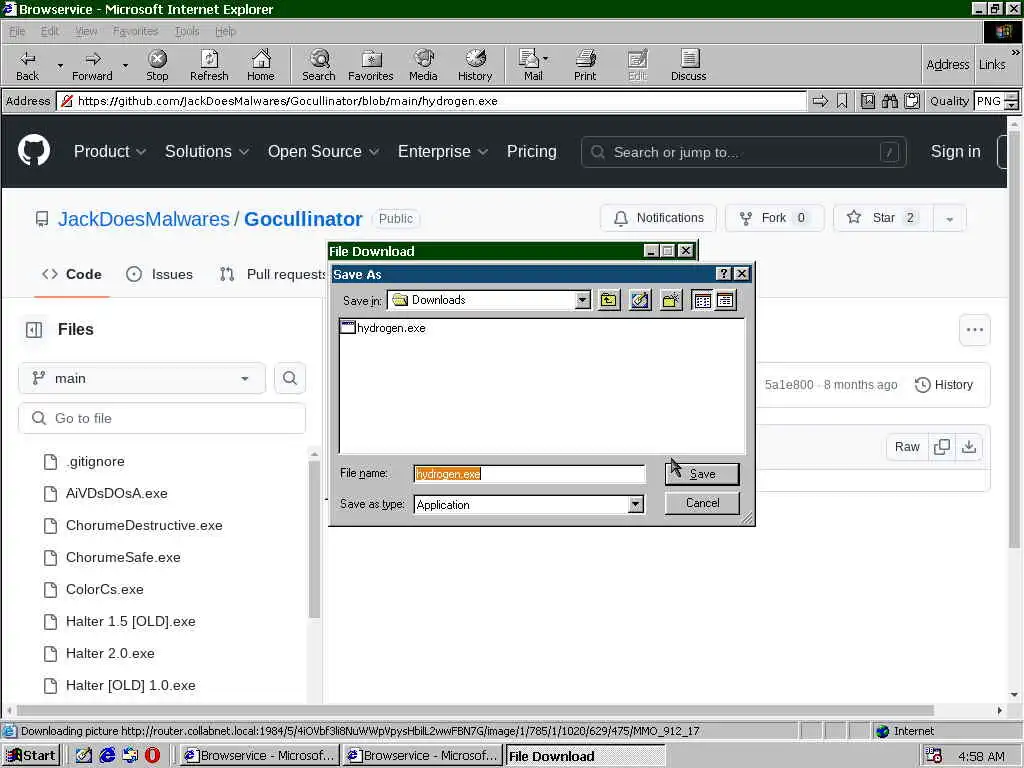The image size is (1024, 768).
Task: Expand the Open Source navigation menu
Action: [323, 152]
